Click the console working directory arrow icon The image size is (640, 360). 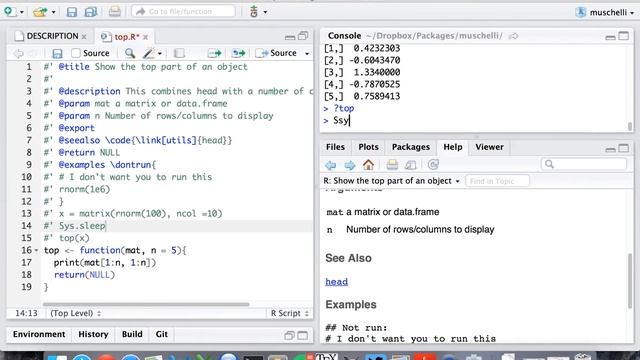click(x=514, y=36)
